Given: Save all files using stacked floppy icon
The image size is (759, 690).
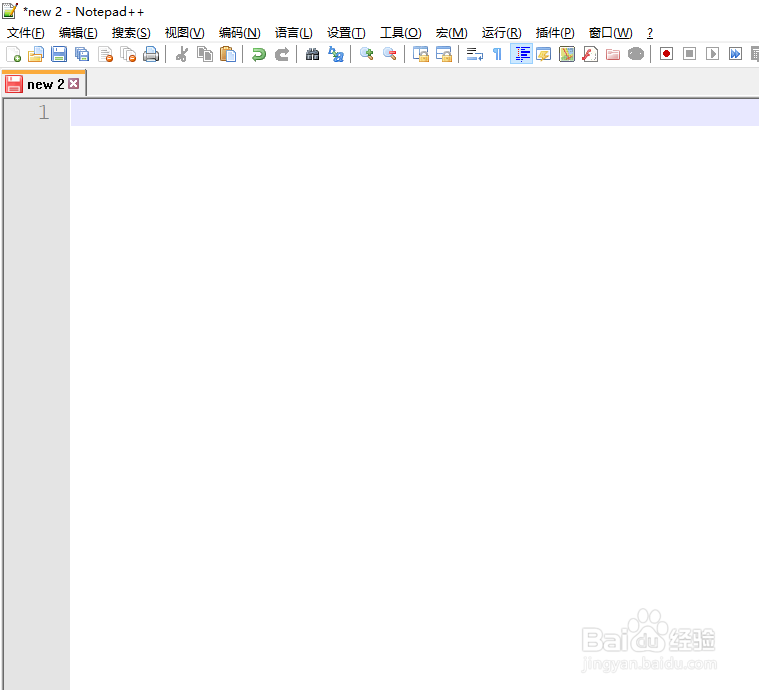Looking at the screenshot, I should tap(82, 54).
